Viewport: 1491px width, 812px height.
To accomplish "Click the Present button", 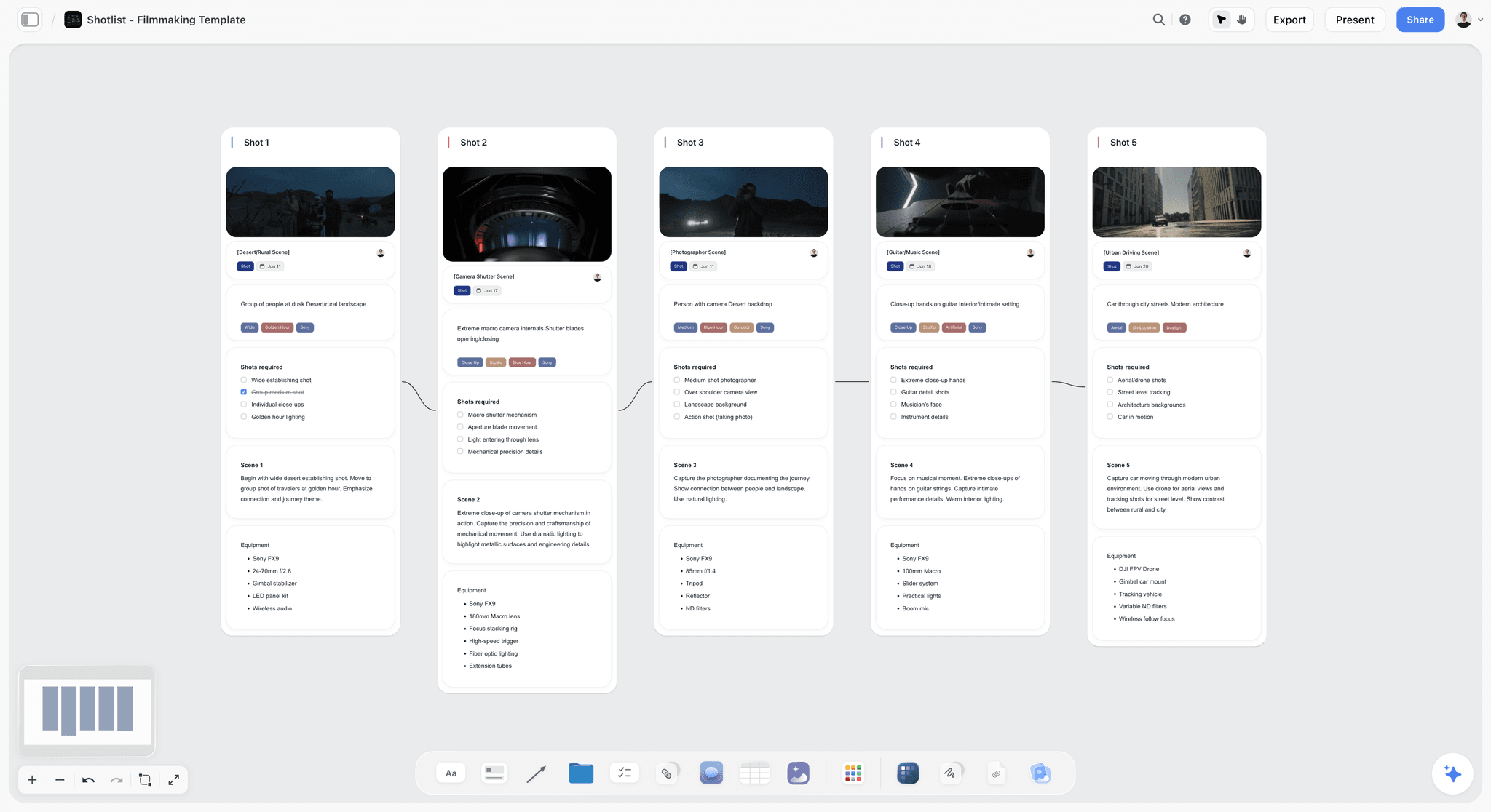I will [x=1355, y=20].
